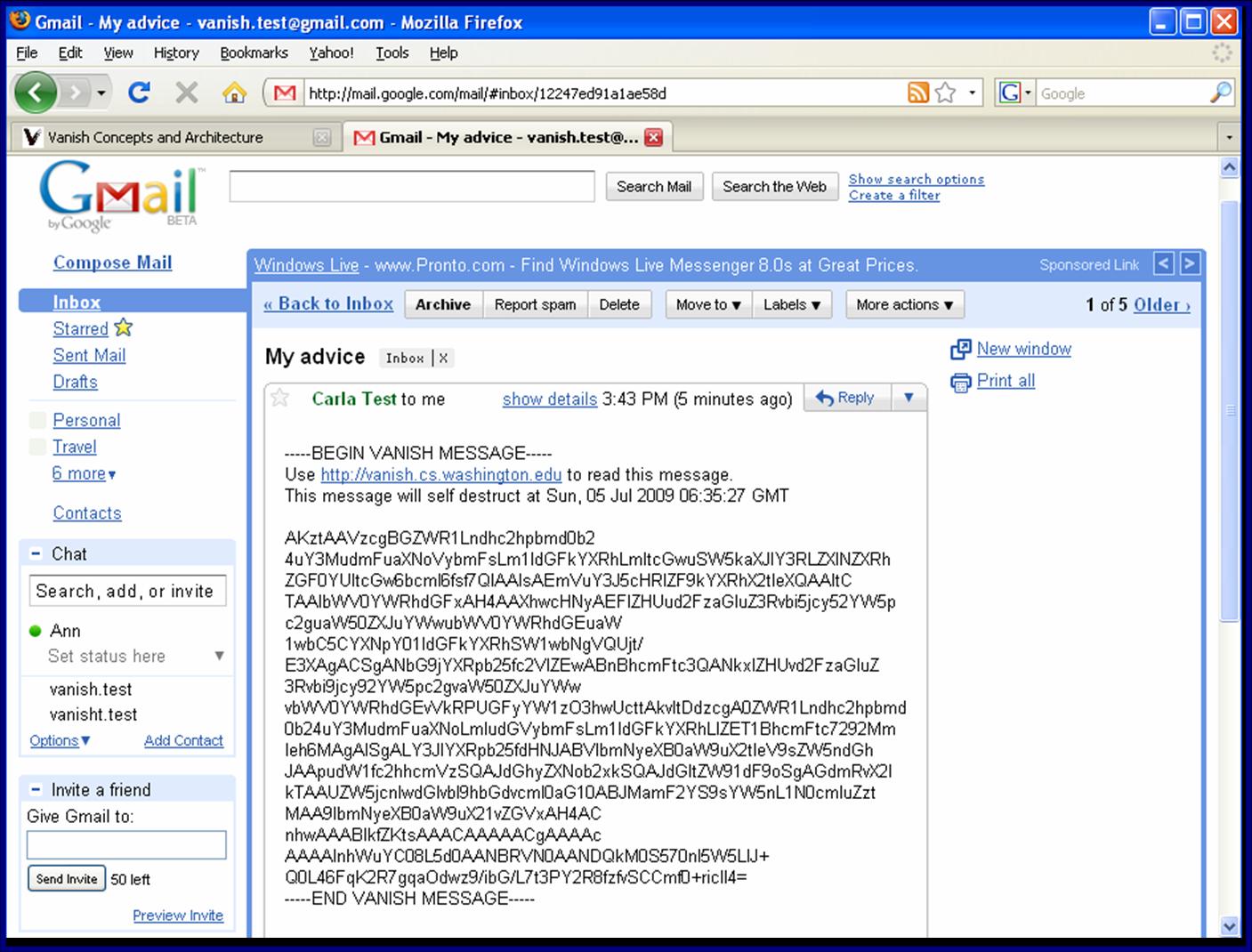The width and height of the screenshot is (1252, 952).
Task: Click inside the Gmail search field
Action: point(412,186)
